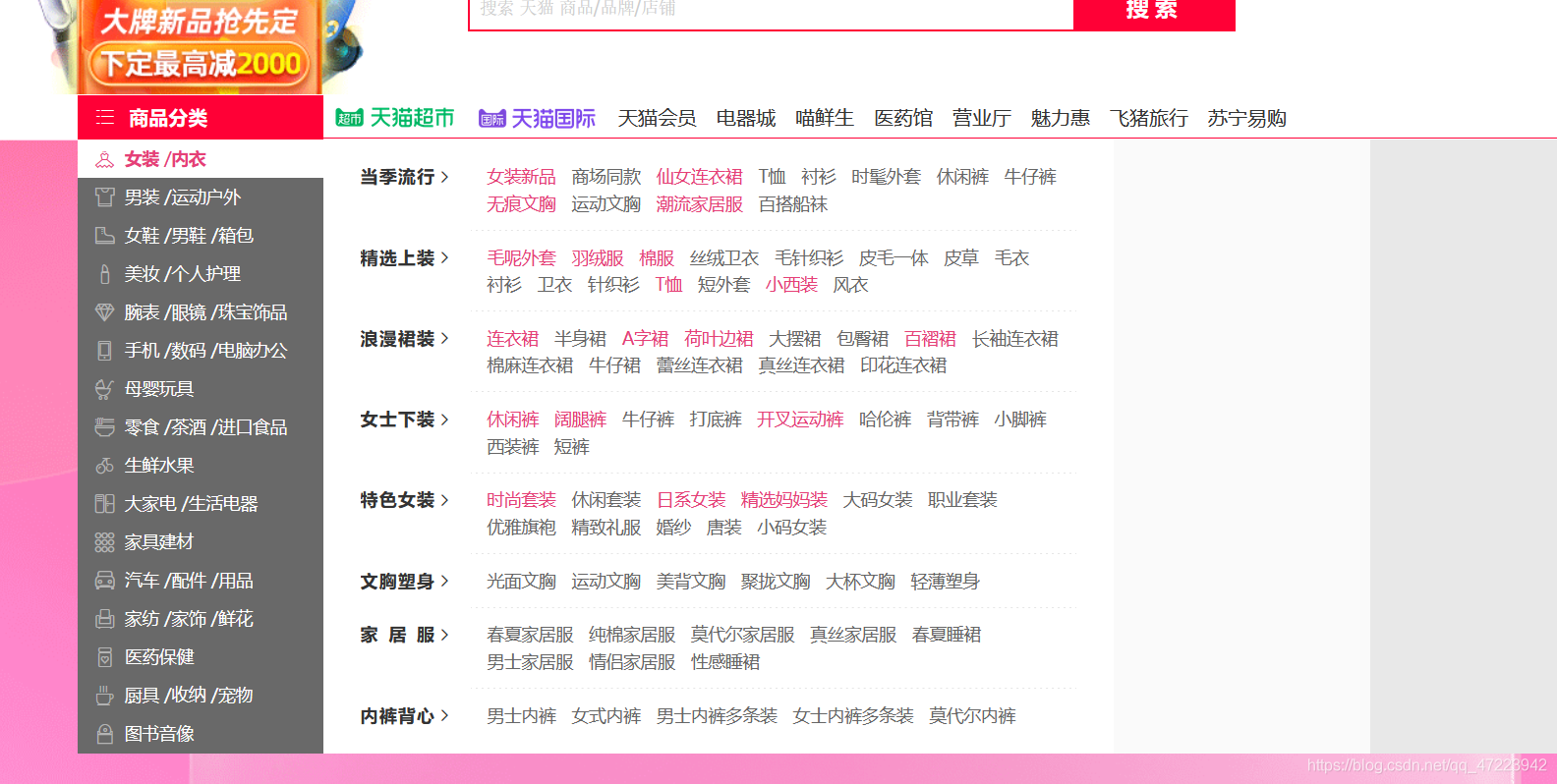The height and width of the screenshot is (784, 1557).
Task: Click the grid icon next to 家具建材
Action: [104, 542]
